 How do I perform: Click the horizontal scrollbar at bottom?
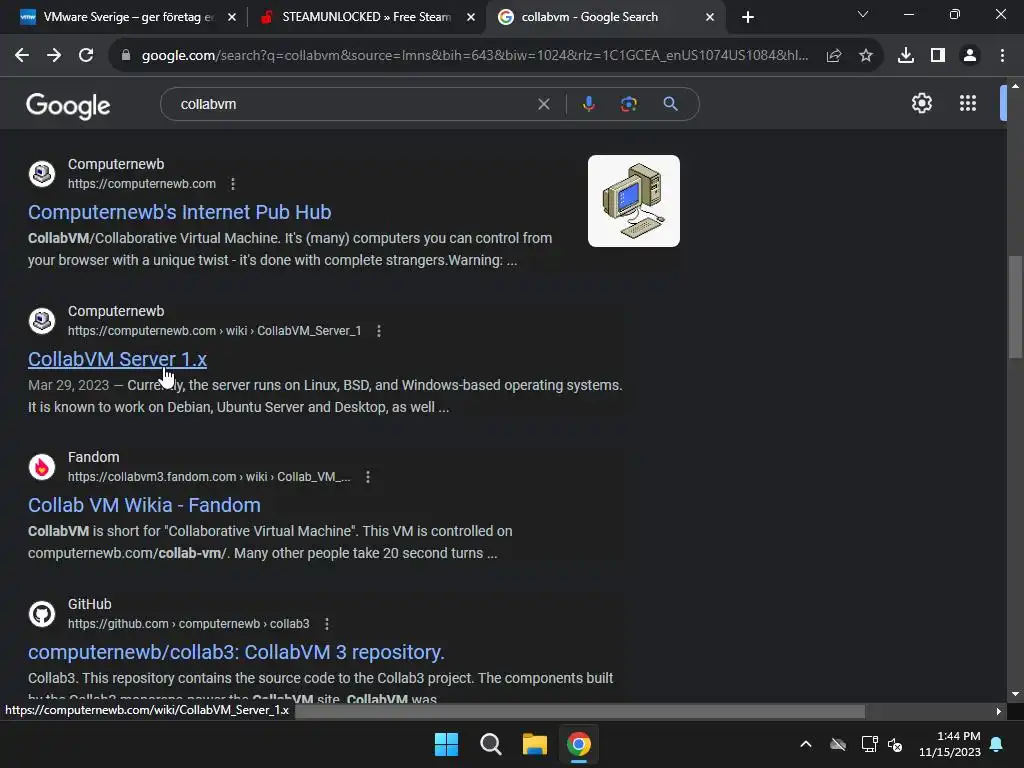click(580, 711)
